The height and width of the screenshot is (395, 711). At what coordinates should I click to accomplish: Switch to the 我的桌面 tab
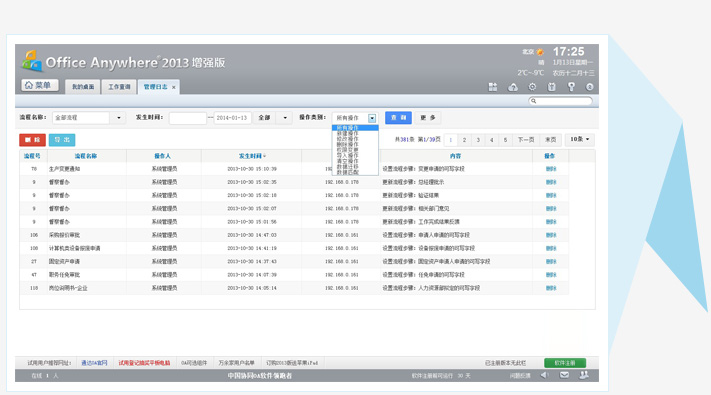click(x=83, y=87)
